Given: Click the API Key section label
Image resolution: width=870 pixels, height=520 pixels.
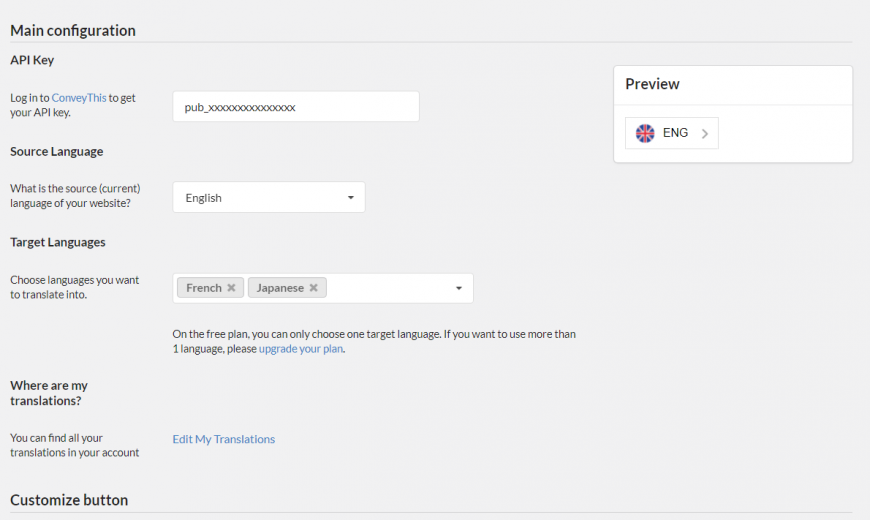Looking at the screenshot, I should (32, 60).
